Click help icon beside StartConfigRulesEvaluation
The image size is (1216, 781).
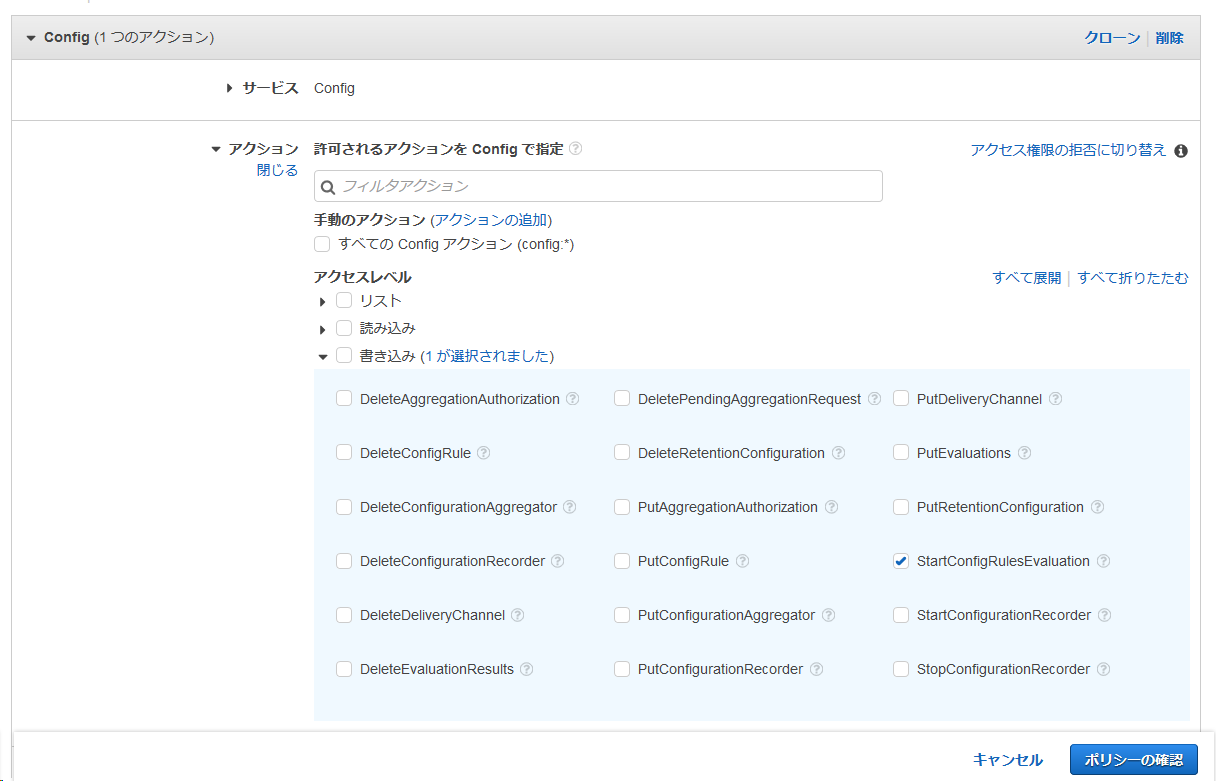point(1103,561)
